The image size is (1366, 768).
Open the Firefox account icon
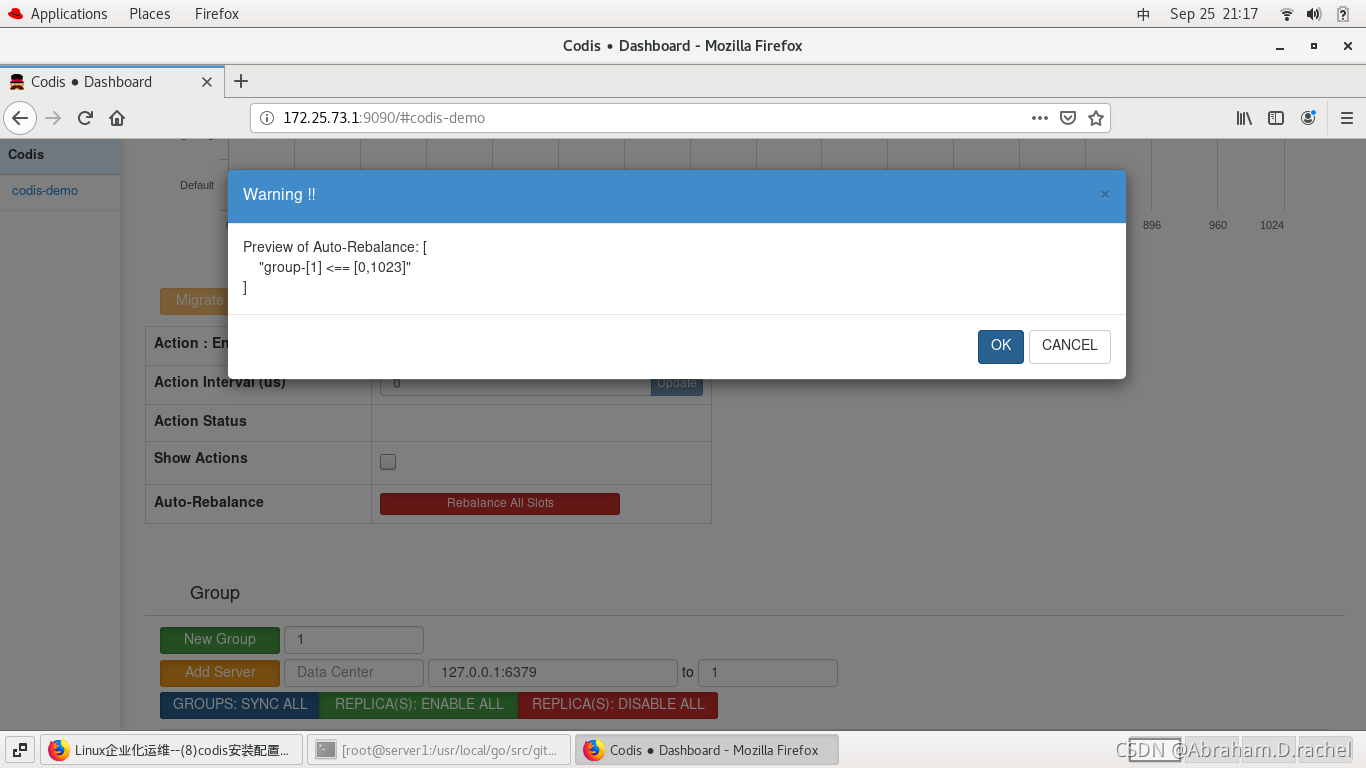click(x=1308, y=118)
